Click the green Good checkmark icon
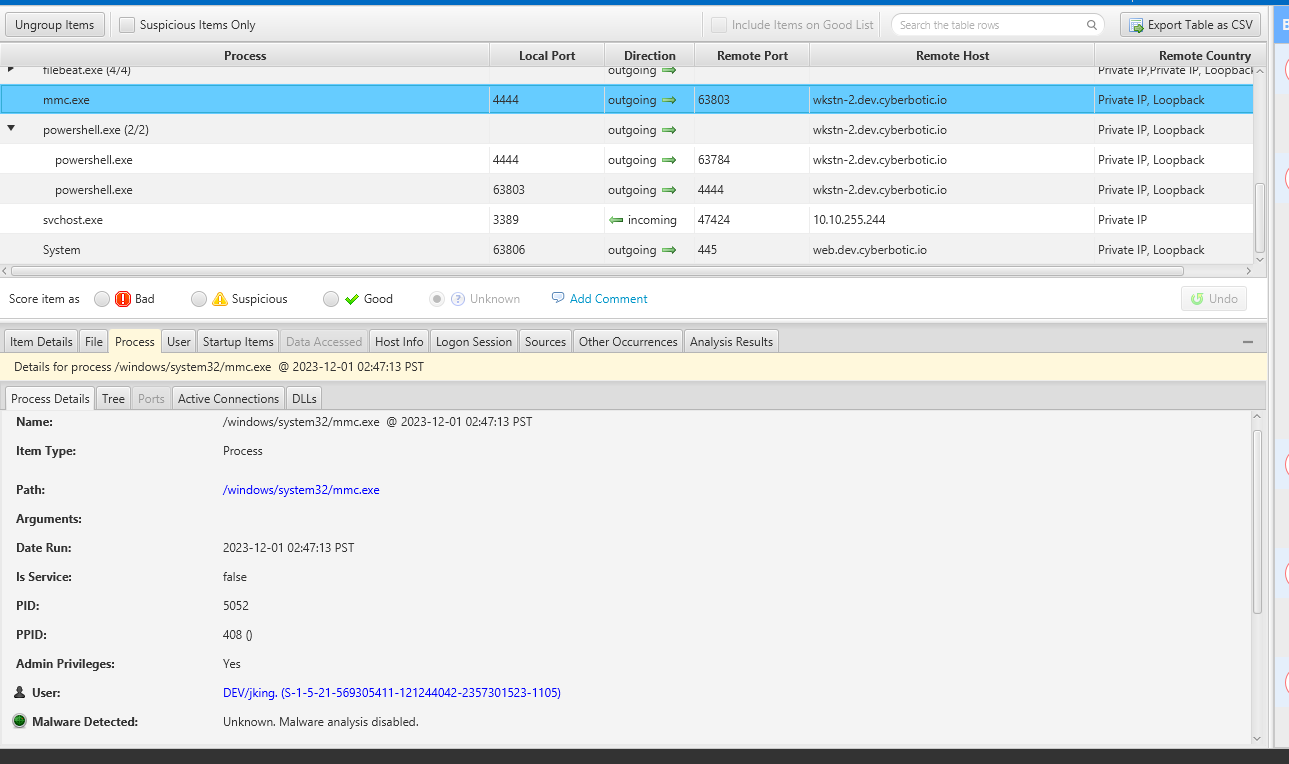1289x764 pixels. coord(351,299)
